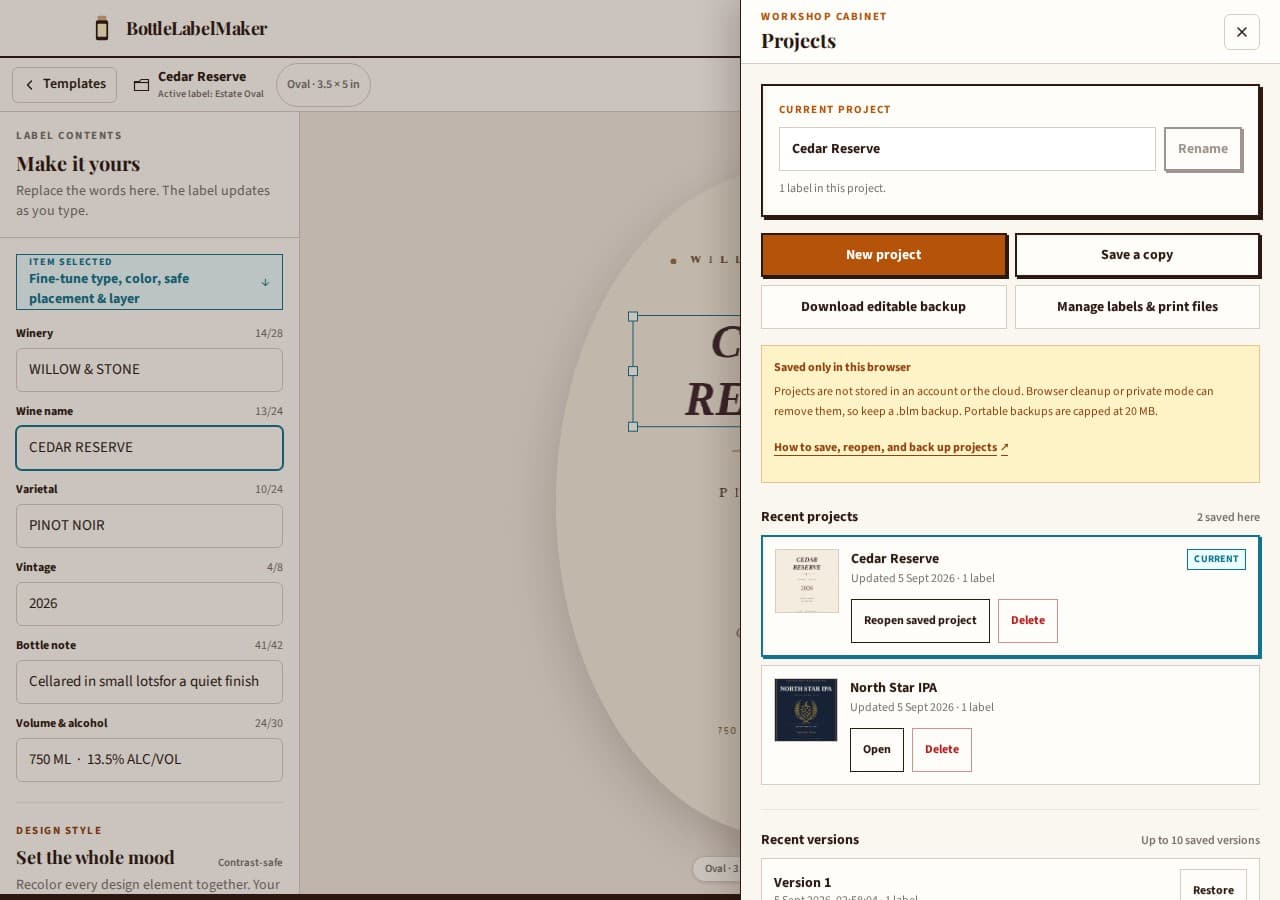Click 'Saved only in this browser' notice heading
This screenshot has height=900, width=1280.
click(842, 367)
